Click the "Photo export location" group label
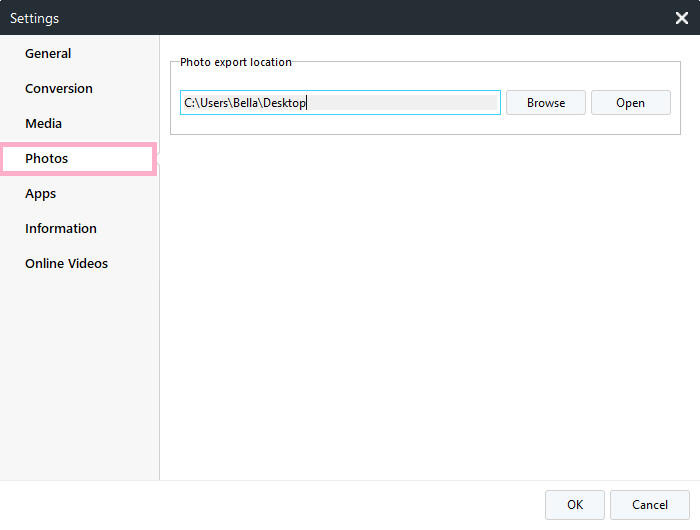The height and width of the screenshot is (530, 700). point(236,62)
